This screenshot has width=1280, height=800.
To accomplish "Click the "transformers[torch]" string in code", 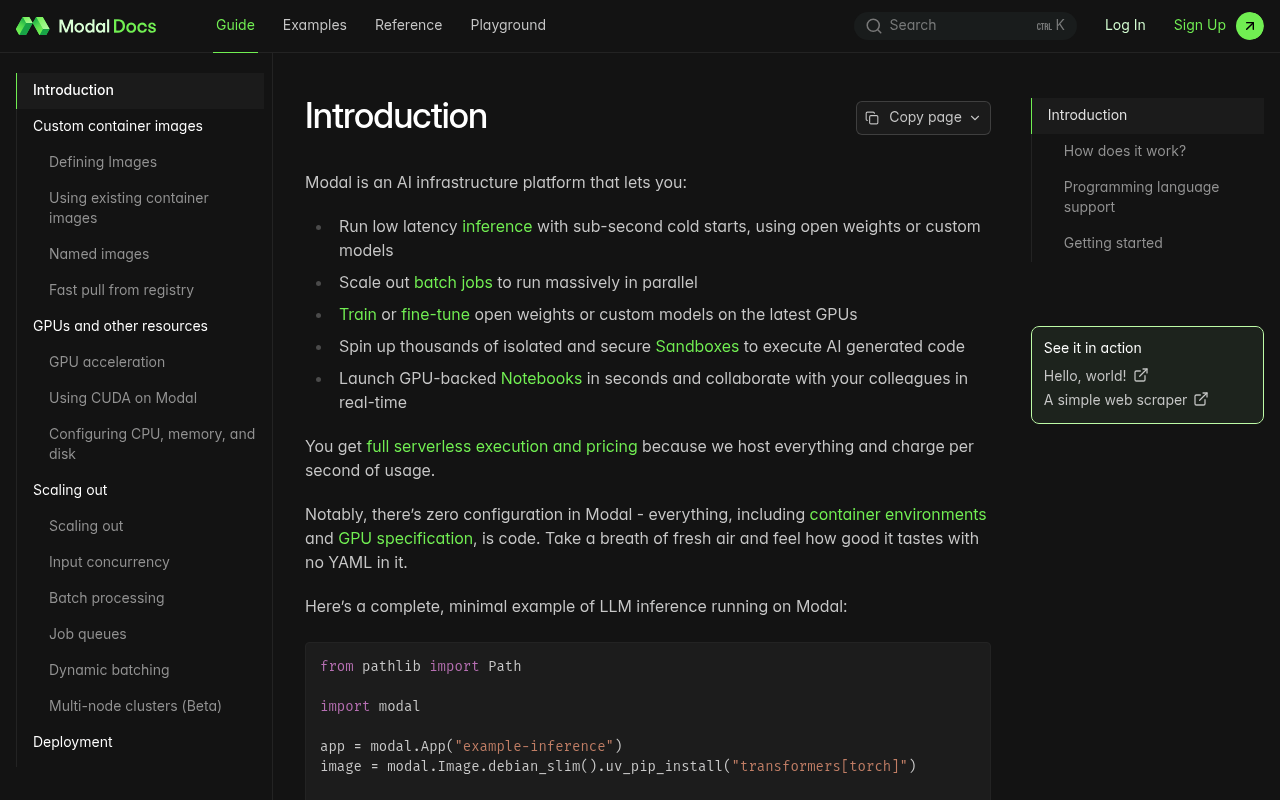I will [820, 766].
